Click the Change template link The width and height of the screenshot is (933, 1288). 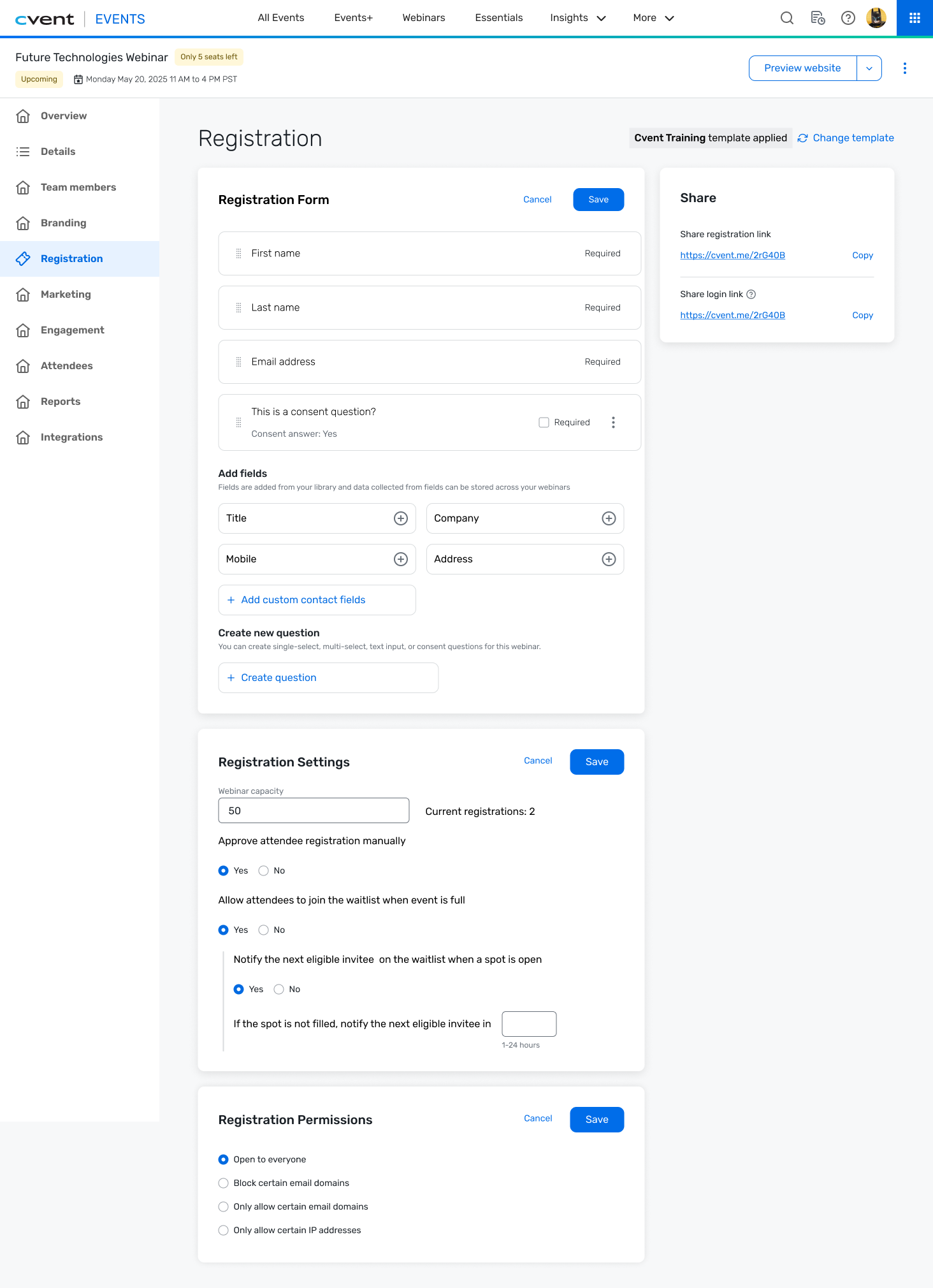coord(853,138)
